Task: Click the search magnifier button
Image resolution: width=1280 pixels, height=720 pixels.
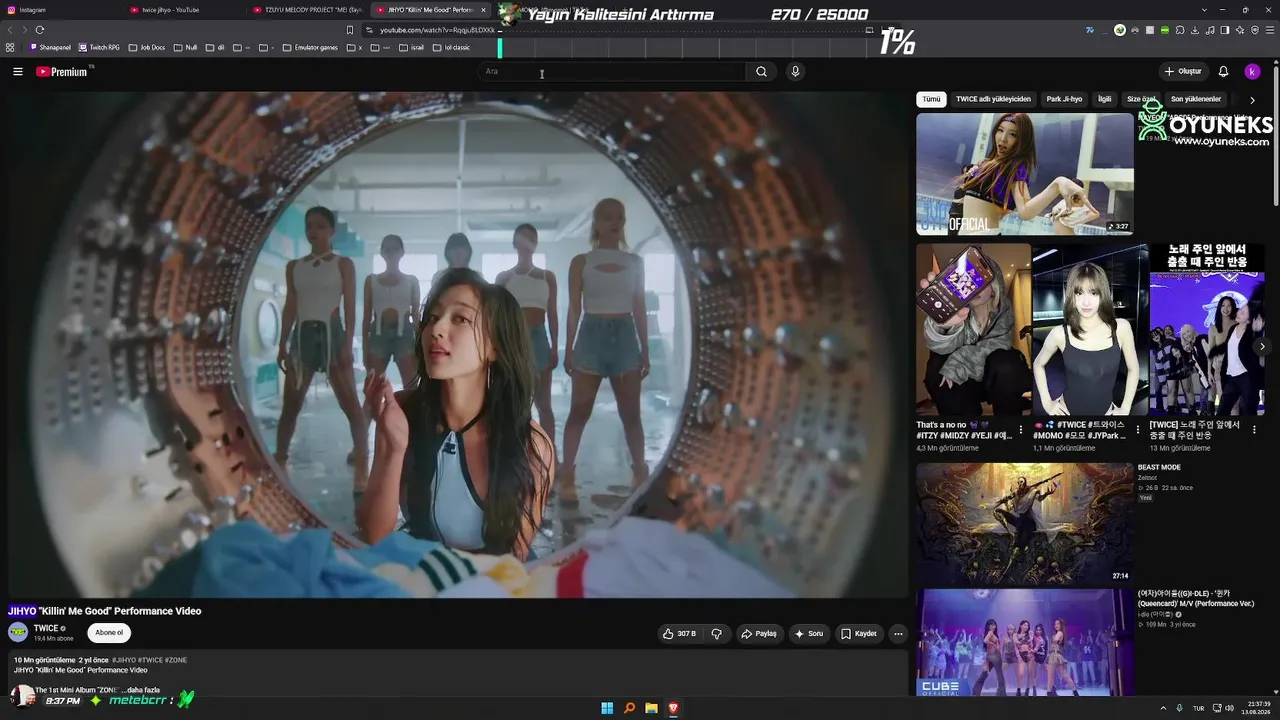Action: click(761, 72)
